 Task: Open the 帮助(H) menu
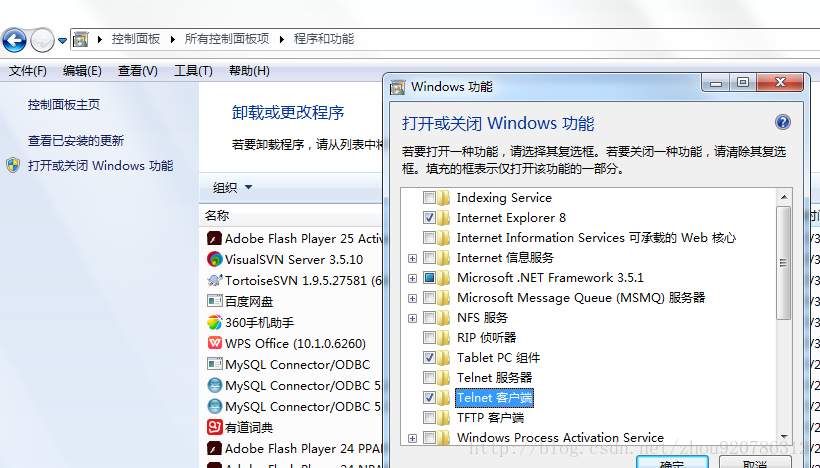pyautogui.click(x=249, y=71)
